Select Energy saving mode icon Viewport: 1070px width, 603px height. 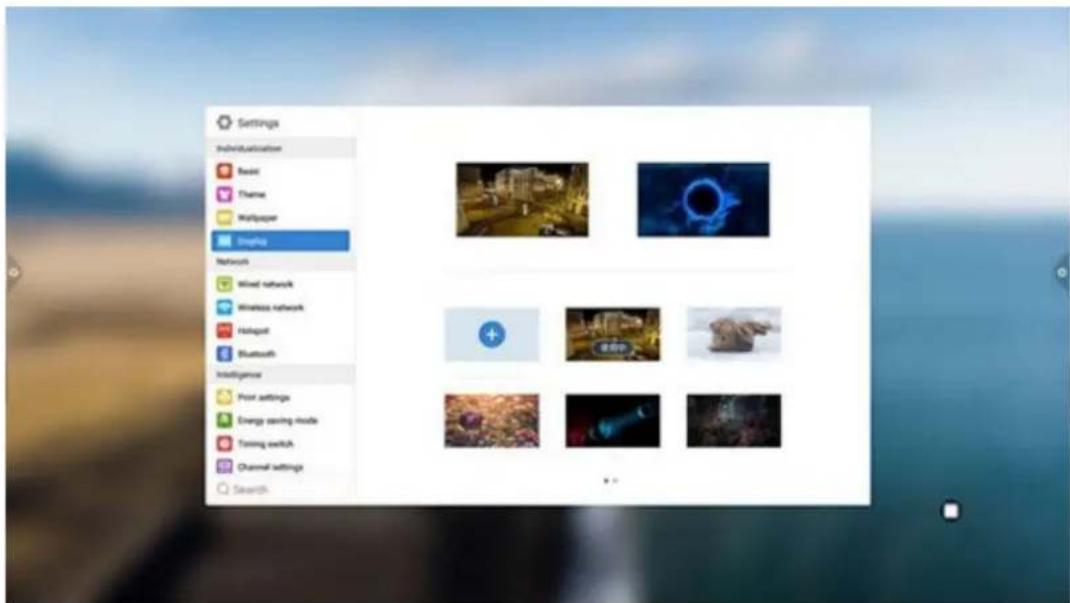click(225, 420)
